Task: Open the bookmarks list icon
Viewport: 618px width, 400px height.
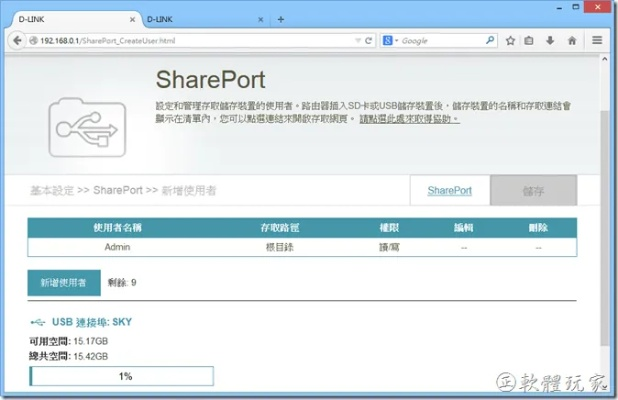Action: [x=529, y=41]
